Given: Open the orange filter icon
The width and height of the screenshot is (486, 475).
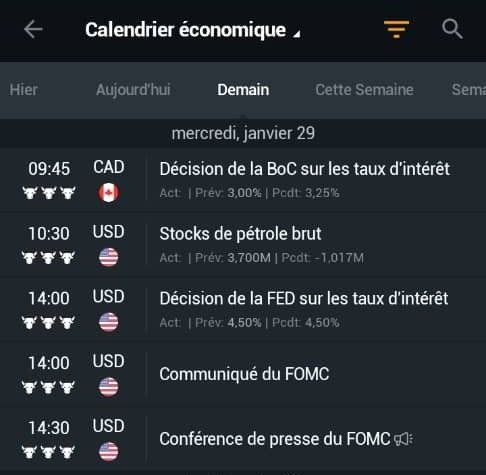Looking at the screenshot, I should pos(396,29).
